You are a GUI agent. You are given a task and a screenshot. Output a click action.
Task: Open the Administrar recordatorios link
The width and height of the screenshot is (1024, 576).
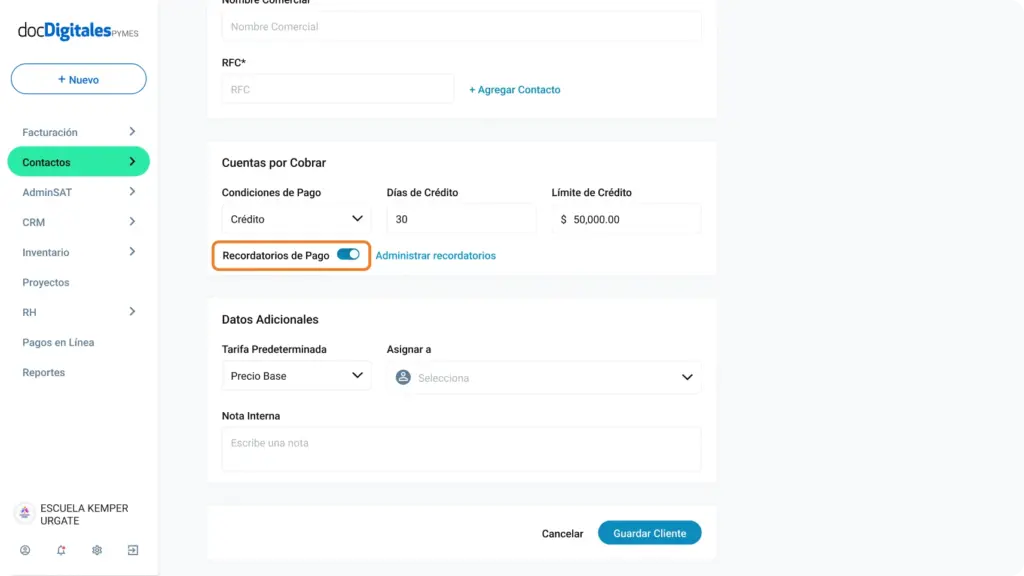tap(436, 255)
